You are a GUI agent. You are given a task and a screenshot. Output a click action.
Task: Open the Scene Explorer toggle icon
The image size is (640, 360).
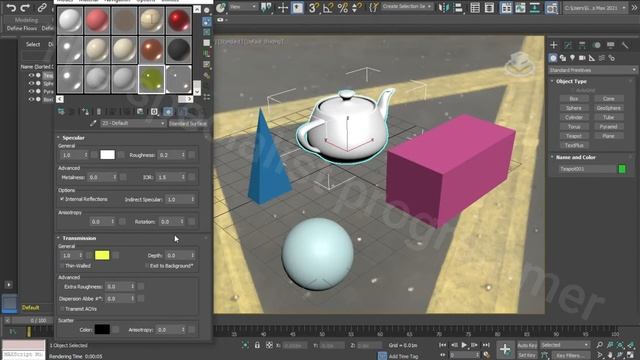tap(475, 7)
